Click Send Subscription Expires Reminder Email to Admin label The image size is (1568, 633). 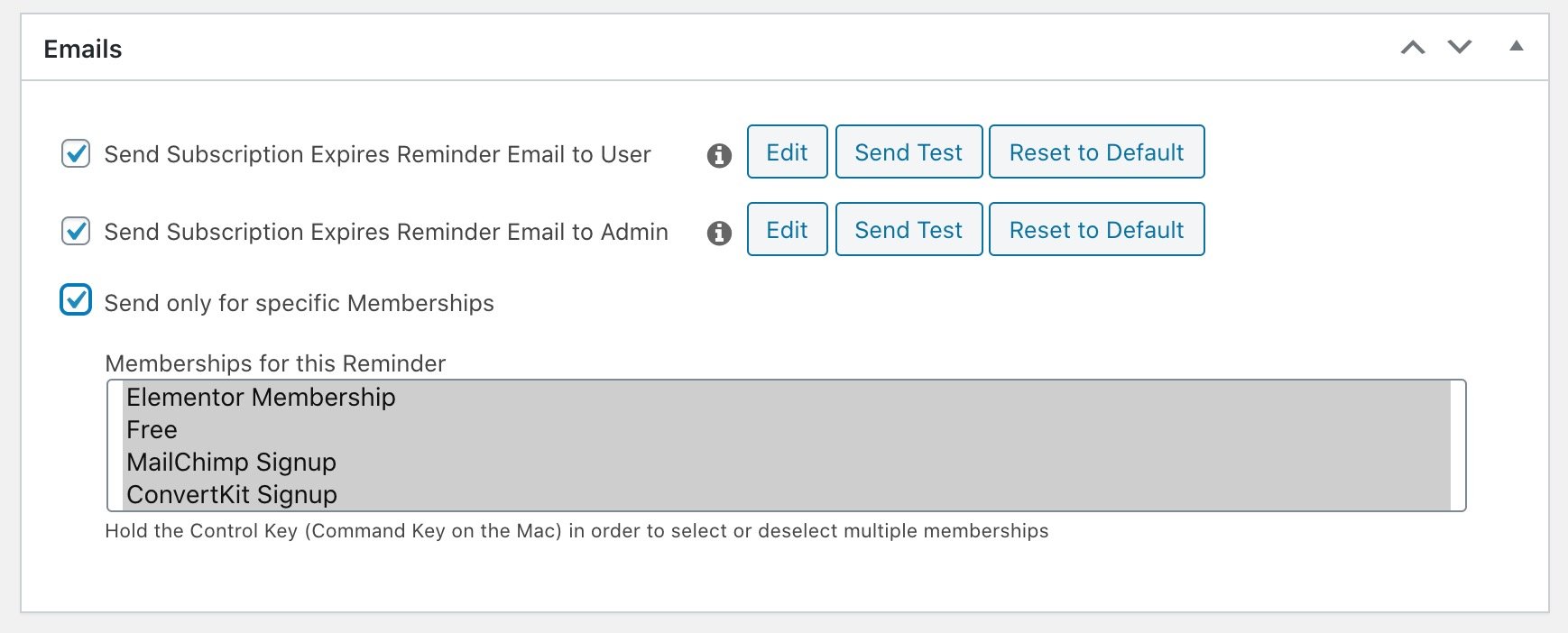click(x=386, y=232)
